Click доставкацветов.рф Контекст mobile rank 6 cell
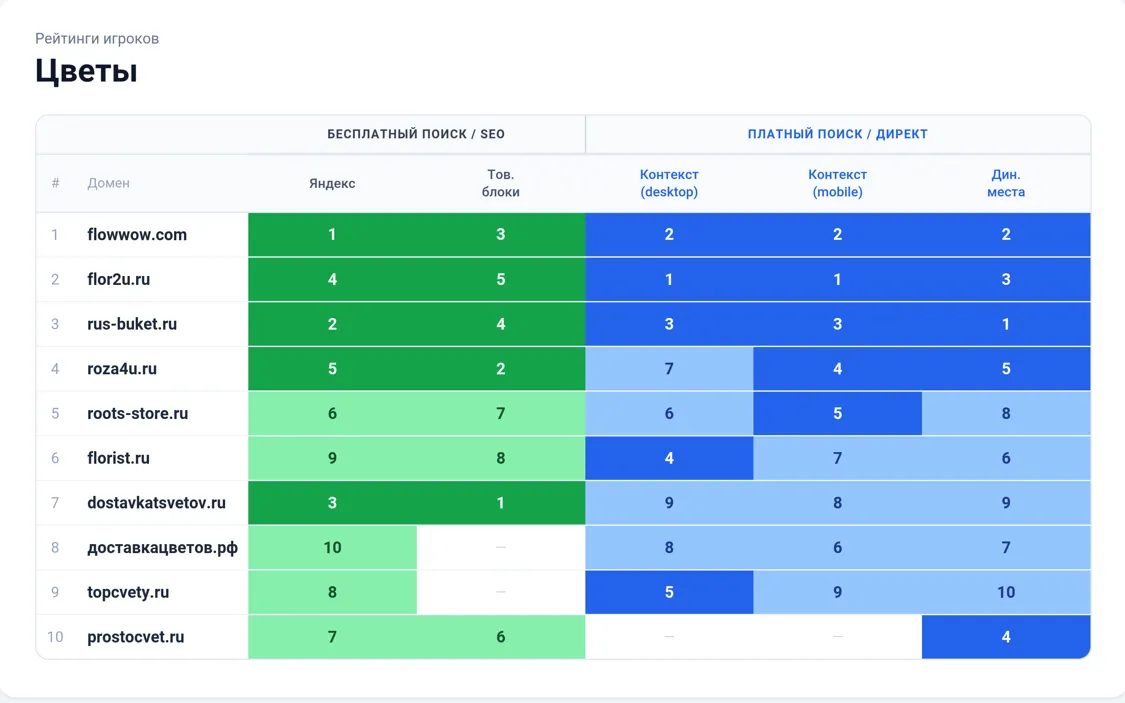 [837, 547]
